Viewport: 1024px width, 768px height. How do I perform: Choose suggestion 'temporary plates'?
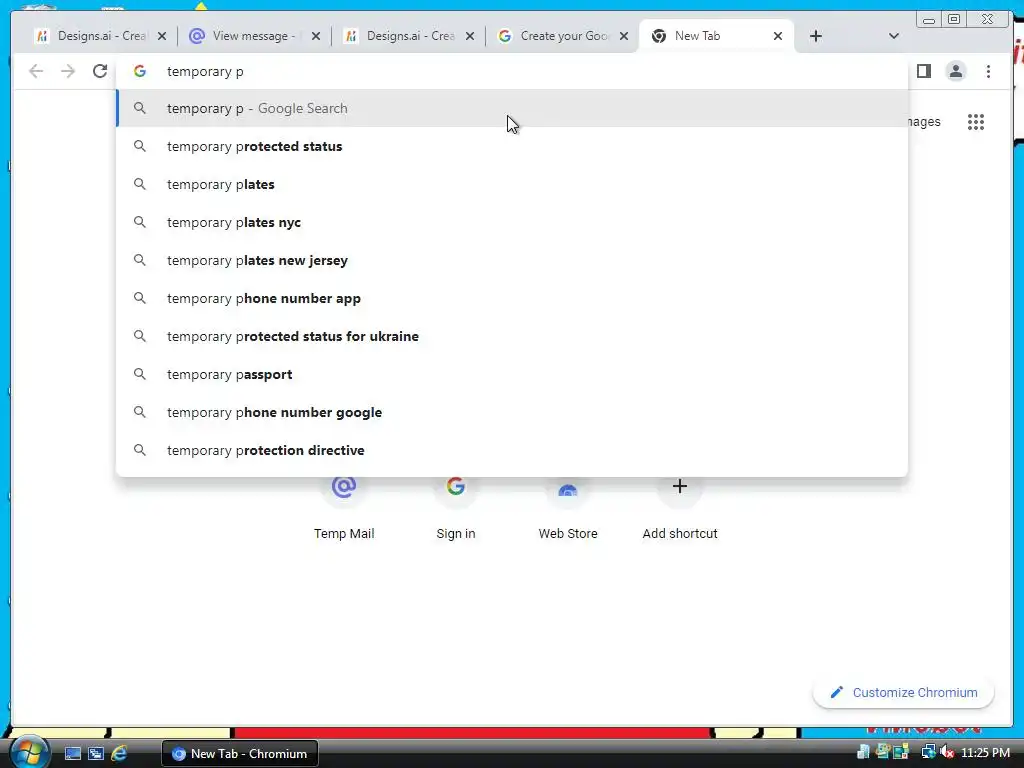pos(512,184)
